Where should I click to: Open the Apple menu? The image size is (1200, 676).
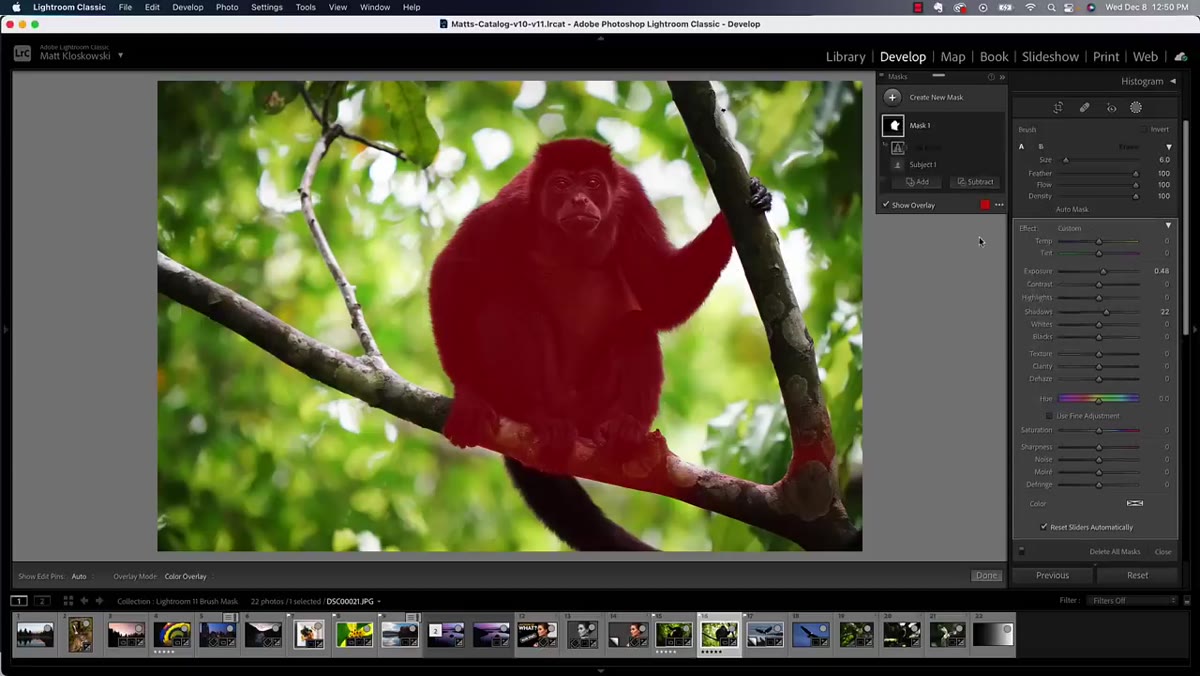[16, 7]
